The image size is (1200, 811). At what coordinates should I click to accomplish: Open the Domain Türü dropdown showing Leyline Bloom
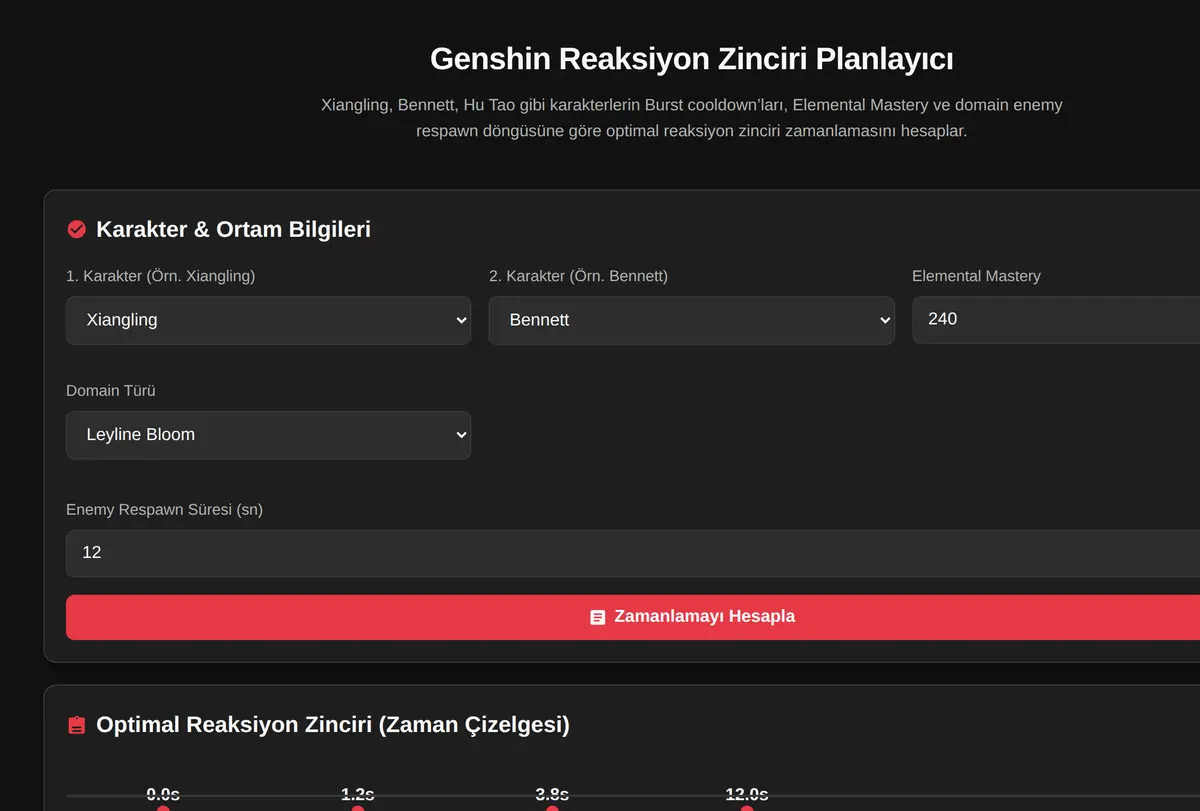point(268,435)
